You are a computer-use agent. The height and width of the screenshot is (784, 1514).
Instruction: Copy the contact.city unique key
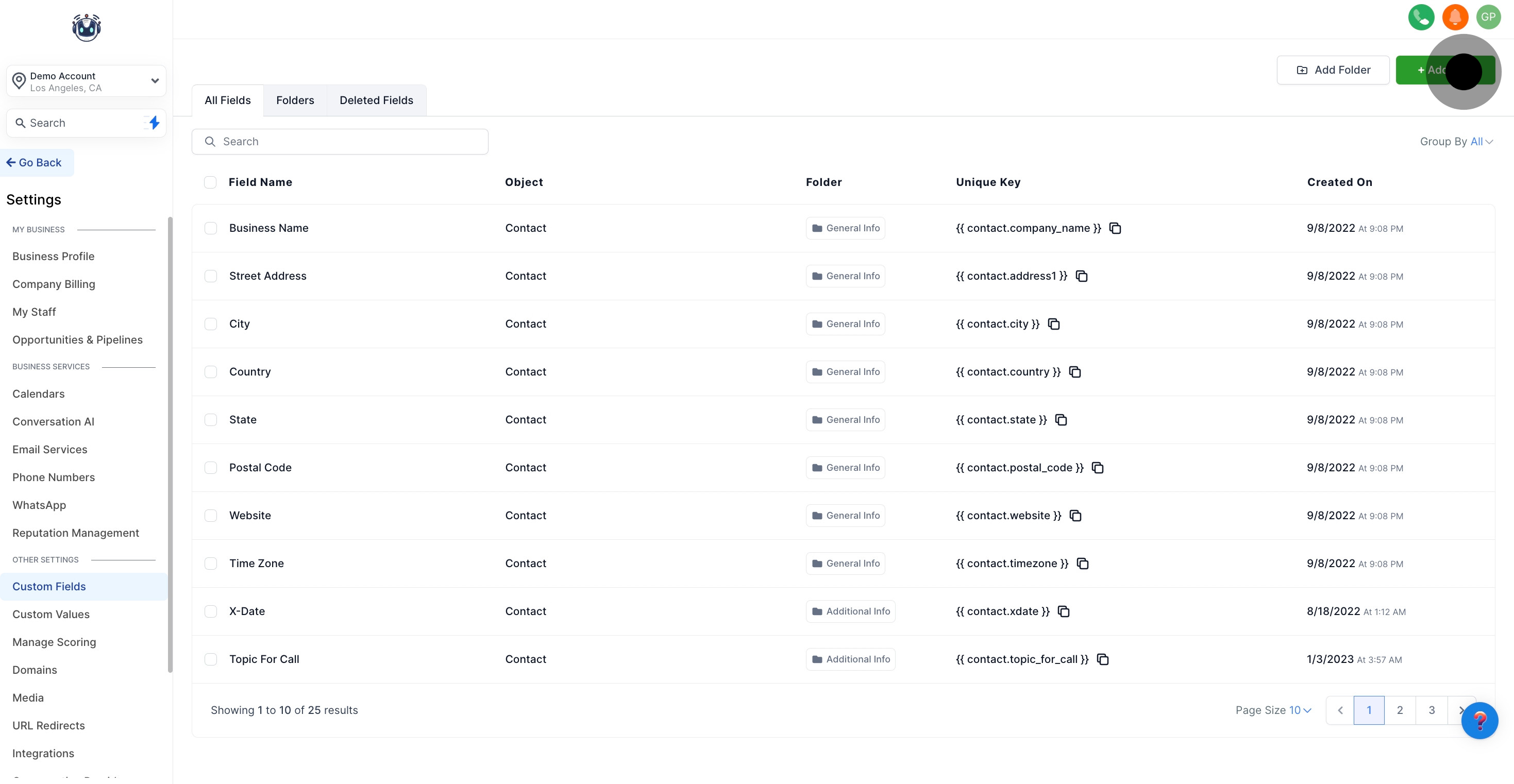point(1054,324)
